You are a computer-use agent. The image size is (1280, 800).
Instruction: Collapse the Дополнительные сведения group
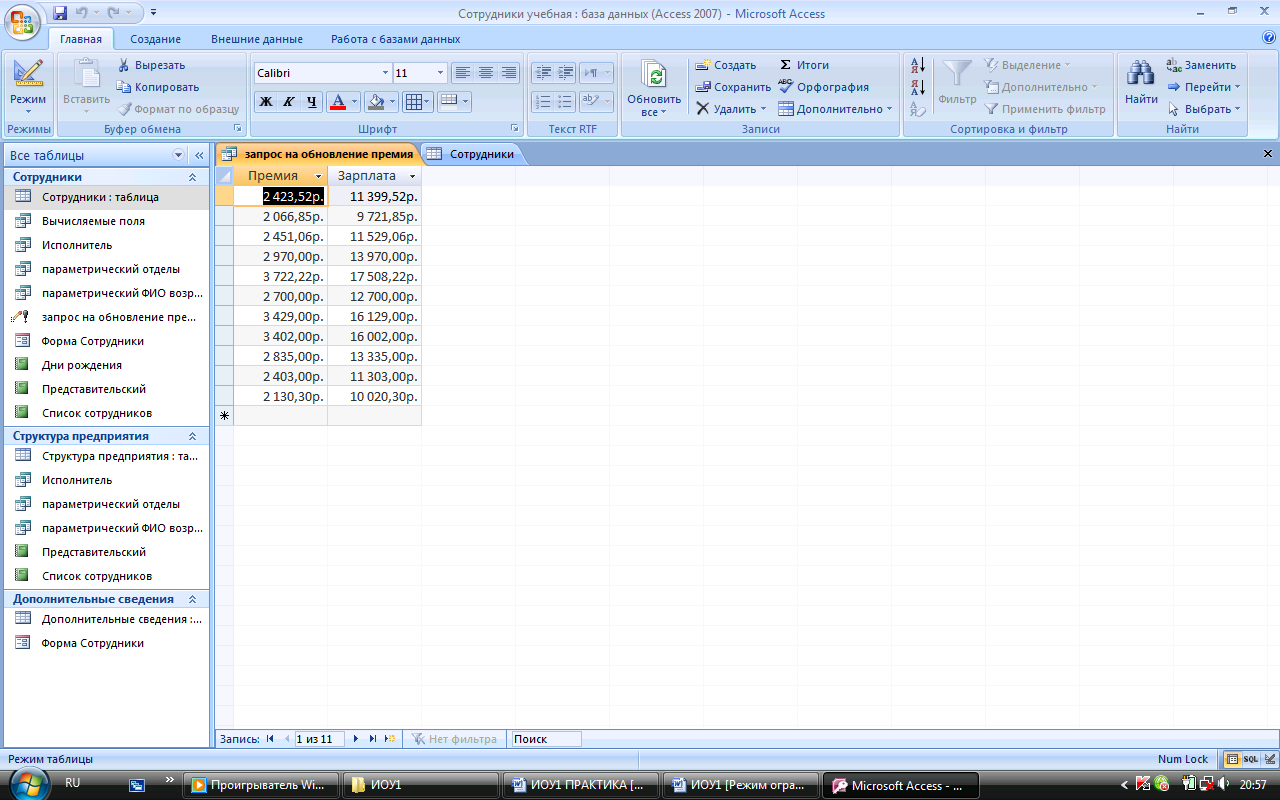(192, 599)
